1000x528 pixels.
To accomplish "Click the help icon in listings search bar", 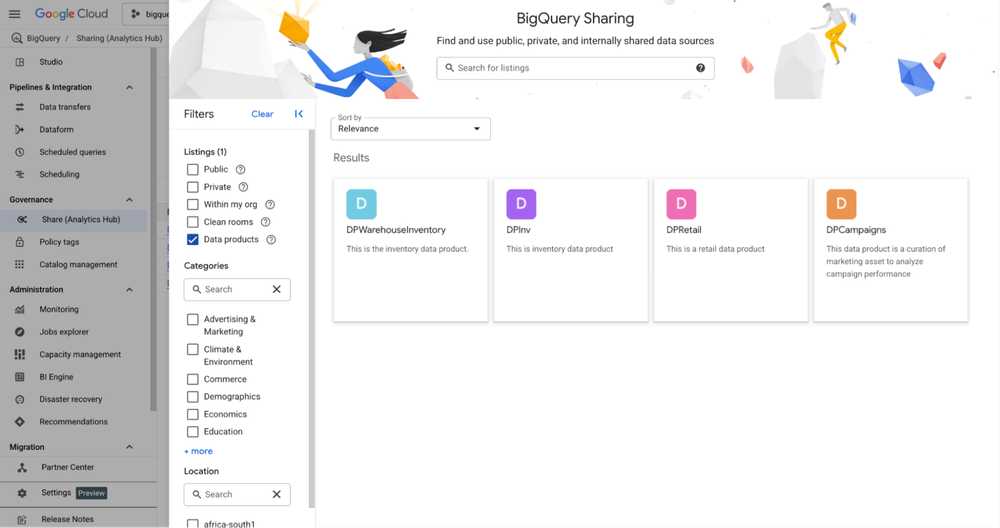I will pyautogui.click(x=700, y=68).
